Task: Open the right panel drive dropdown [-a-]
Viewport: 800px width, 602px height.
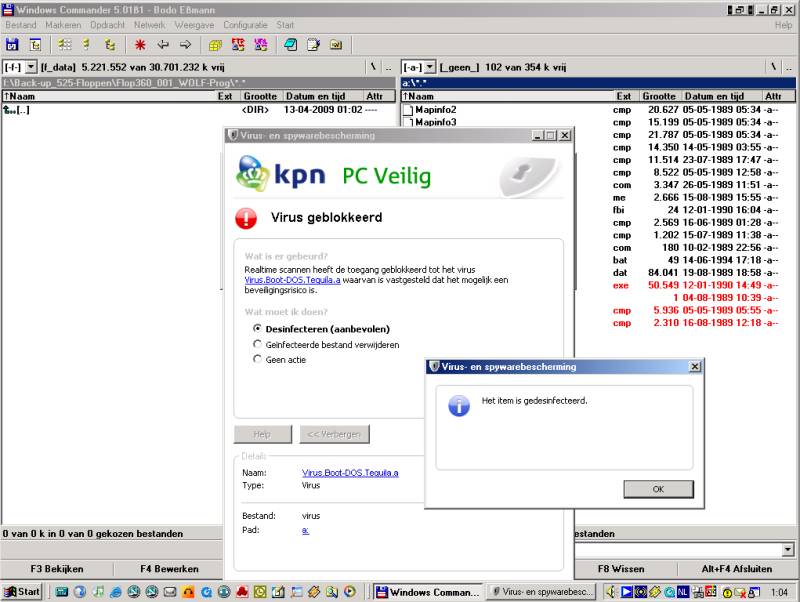Action: (430, 67)
